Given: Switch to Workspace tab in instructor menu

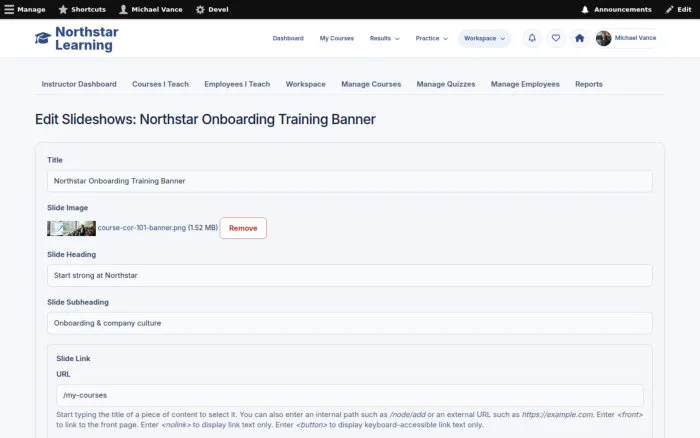Looking at the screenshot, I should click(x=305, y=84).
